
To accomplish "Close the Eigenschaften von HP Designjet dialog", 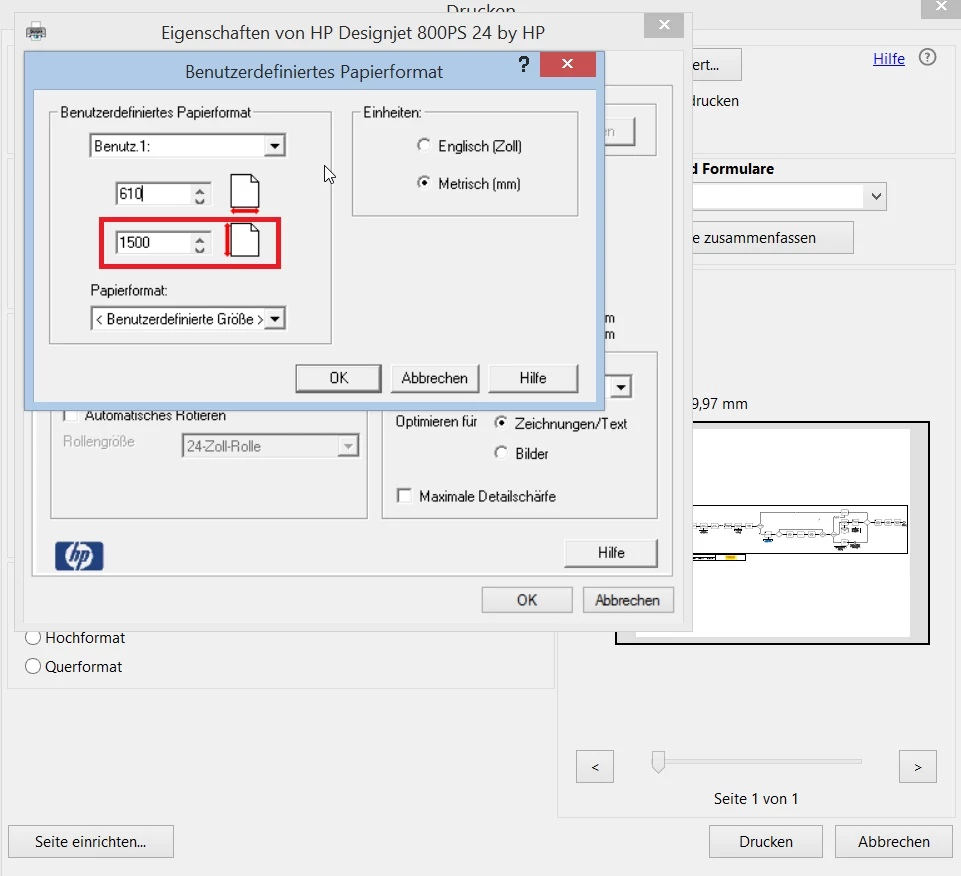I will (x=664, y=25).
